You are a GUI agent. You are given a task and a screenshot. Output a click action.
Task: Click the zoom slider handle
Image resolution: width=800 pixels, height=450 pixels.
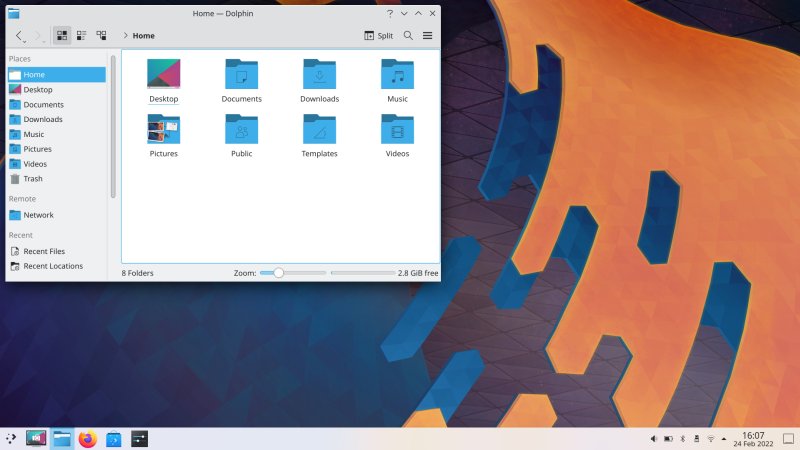click(x=279, y=273)
